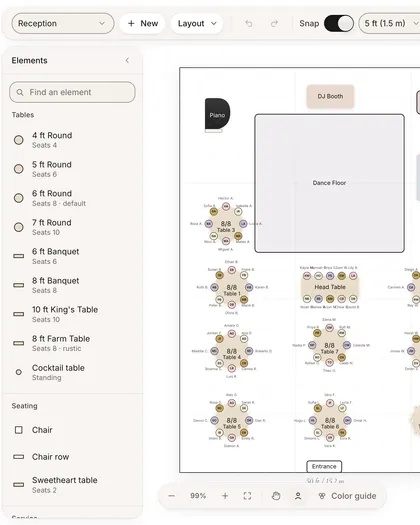Click the zoom in plus button
This screenshot has width=420, height=525.
[225, 496]
